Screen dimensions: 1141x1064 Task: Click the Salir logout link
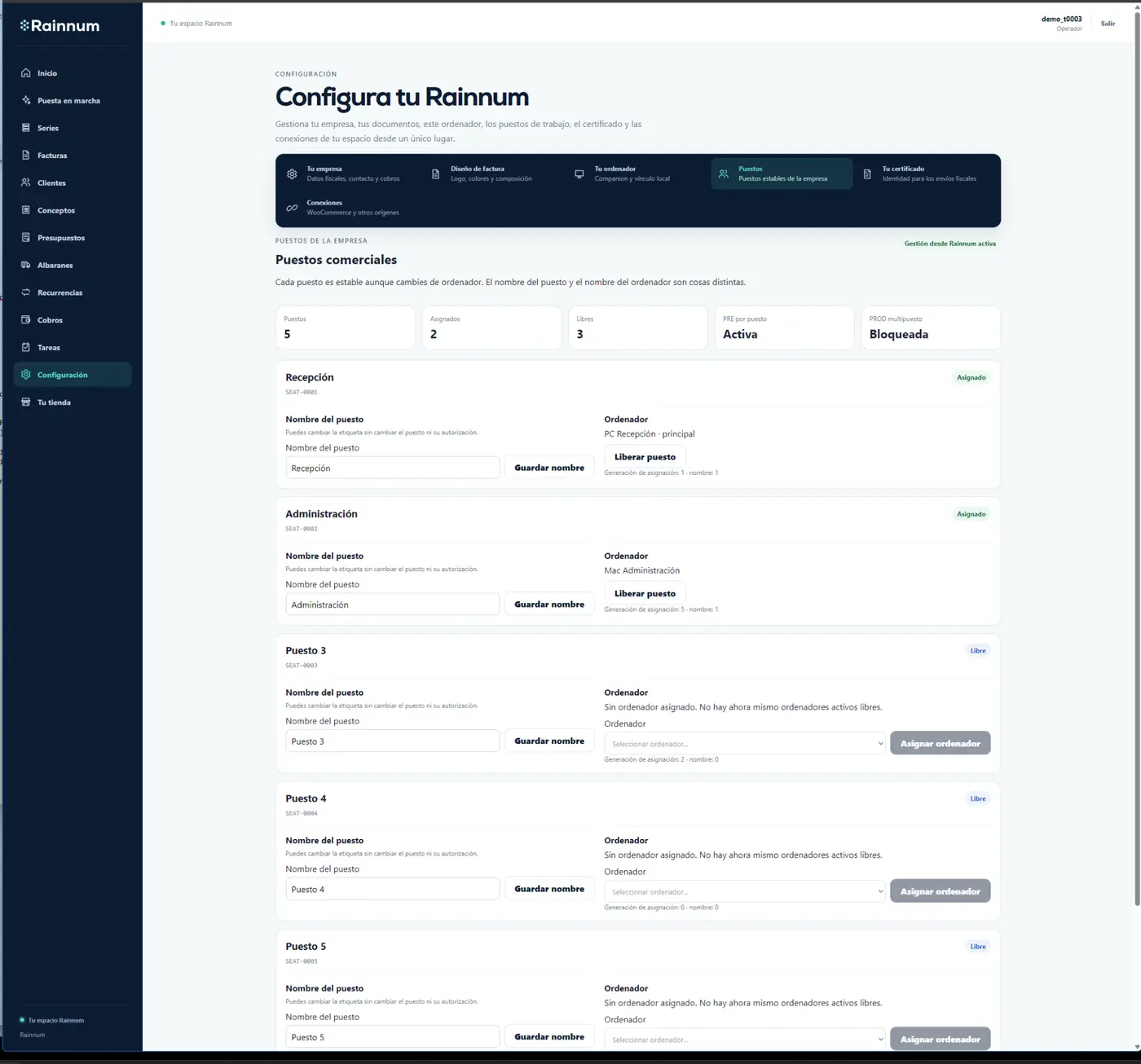point(1108,24)
